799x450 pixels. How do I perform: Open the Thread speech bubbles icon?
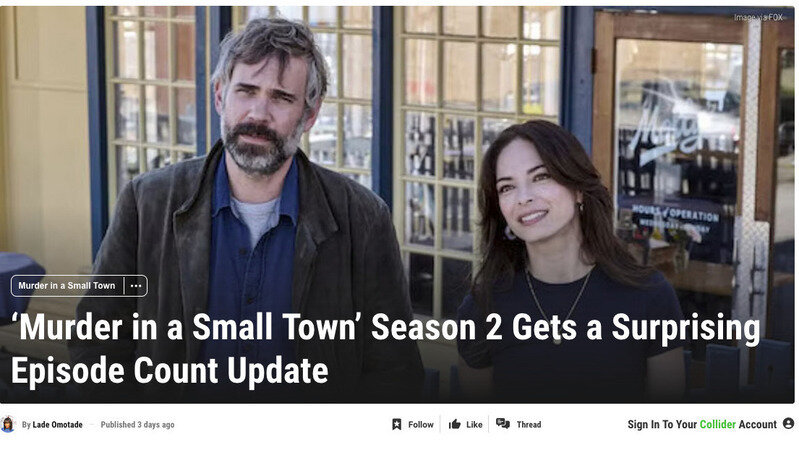pos(503,423)
